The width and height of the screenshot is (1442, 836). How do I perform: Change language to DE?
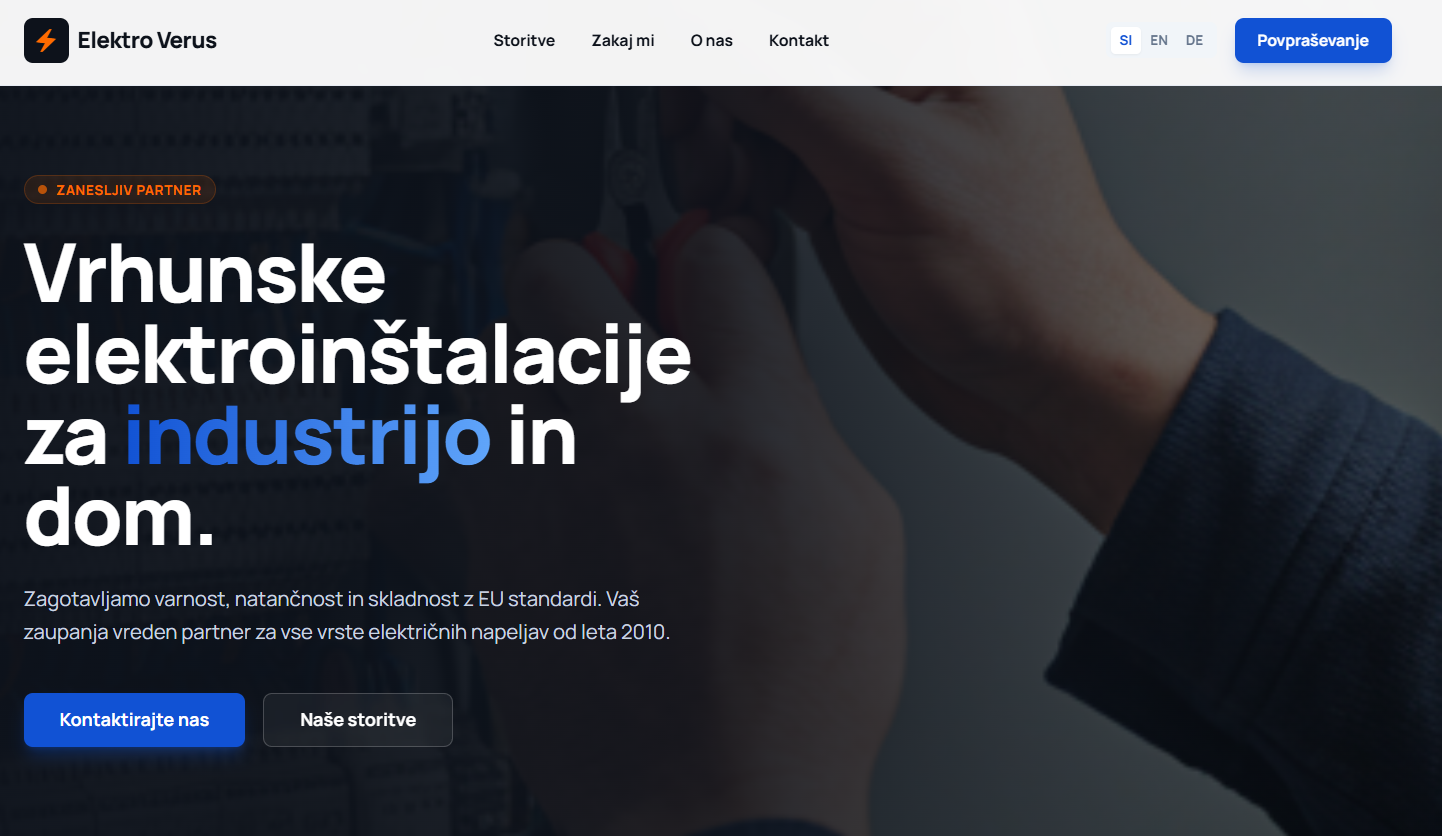tap(1194, 41)
